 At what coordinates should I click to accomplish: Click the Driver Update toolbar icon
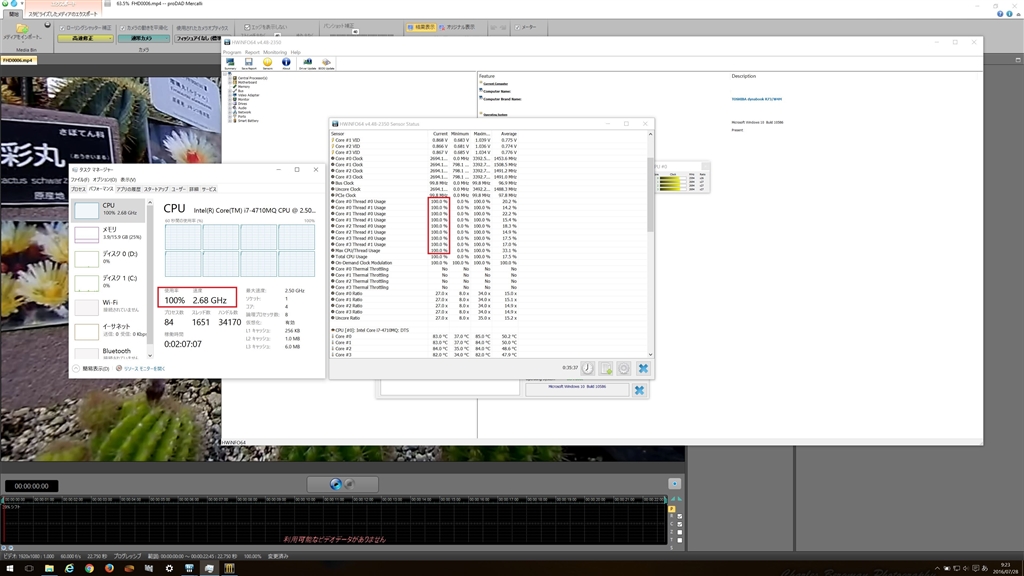[307, 63]
